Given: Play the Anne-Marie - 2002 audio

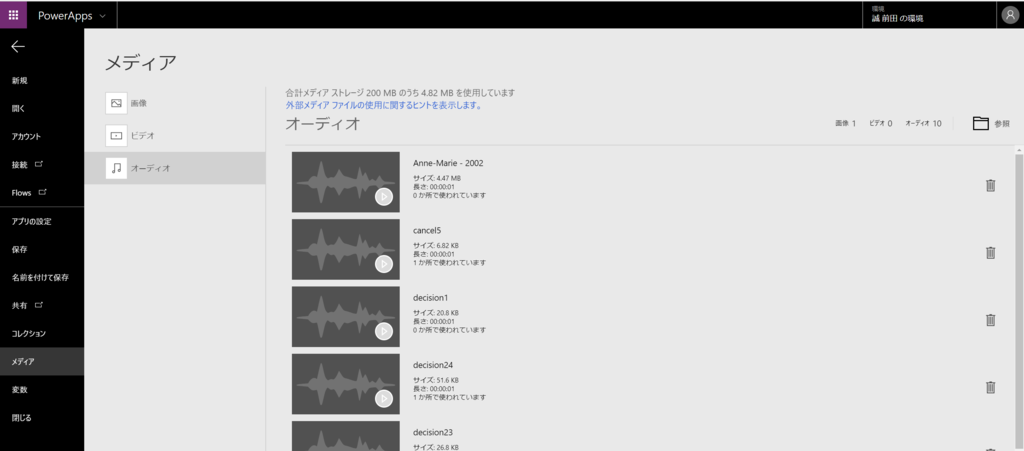Looking at the screenshot, I should pyautogui.click(x=384, y=196).
